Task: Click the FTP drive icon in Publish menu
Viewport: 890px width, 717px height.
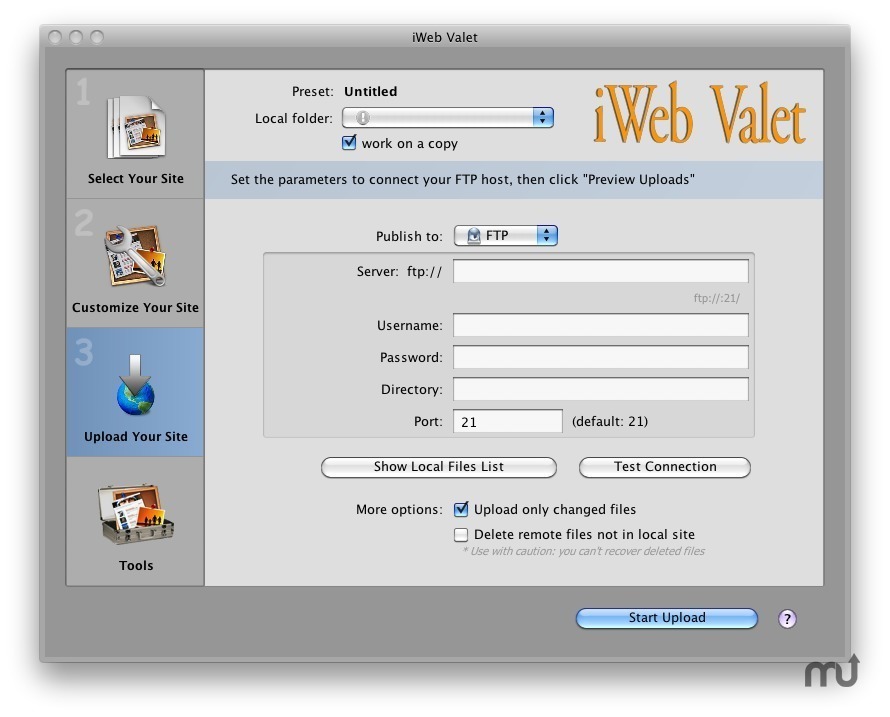Action: click(x=474, y=236)
